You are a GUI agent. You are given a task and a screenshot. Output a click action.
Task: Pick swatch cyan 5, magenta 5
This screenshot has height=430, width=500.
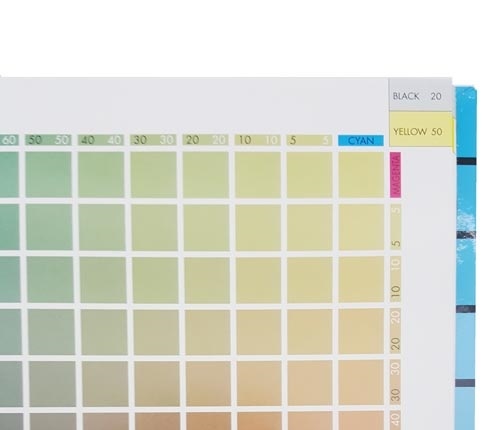click(x=310, y=227)
